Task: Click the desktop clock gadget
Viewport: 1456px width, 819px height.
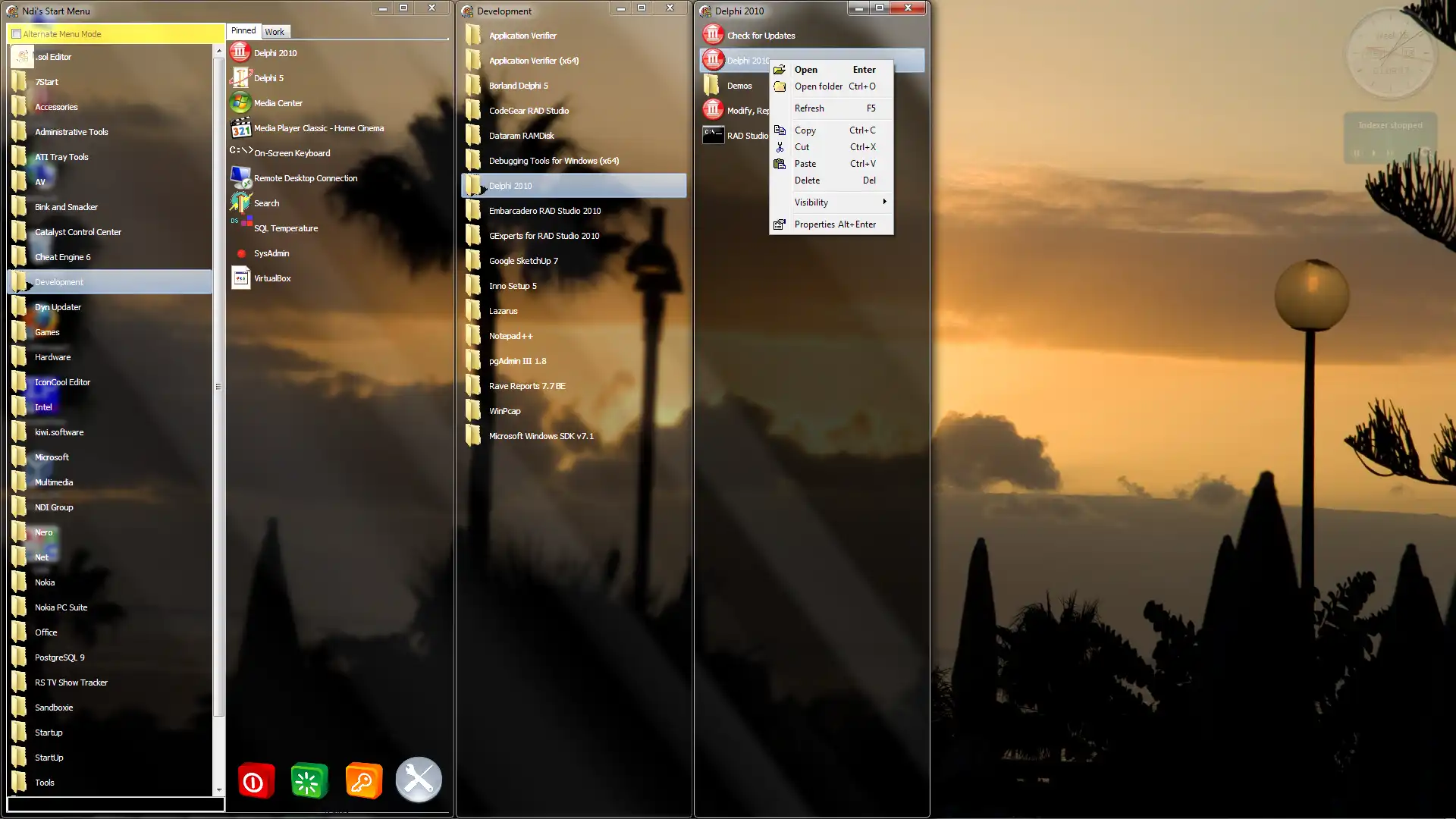Action: pyautogui.click(x=1389, y=54)
